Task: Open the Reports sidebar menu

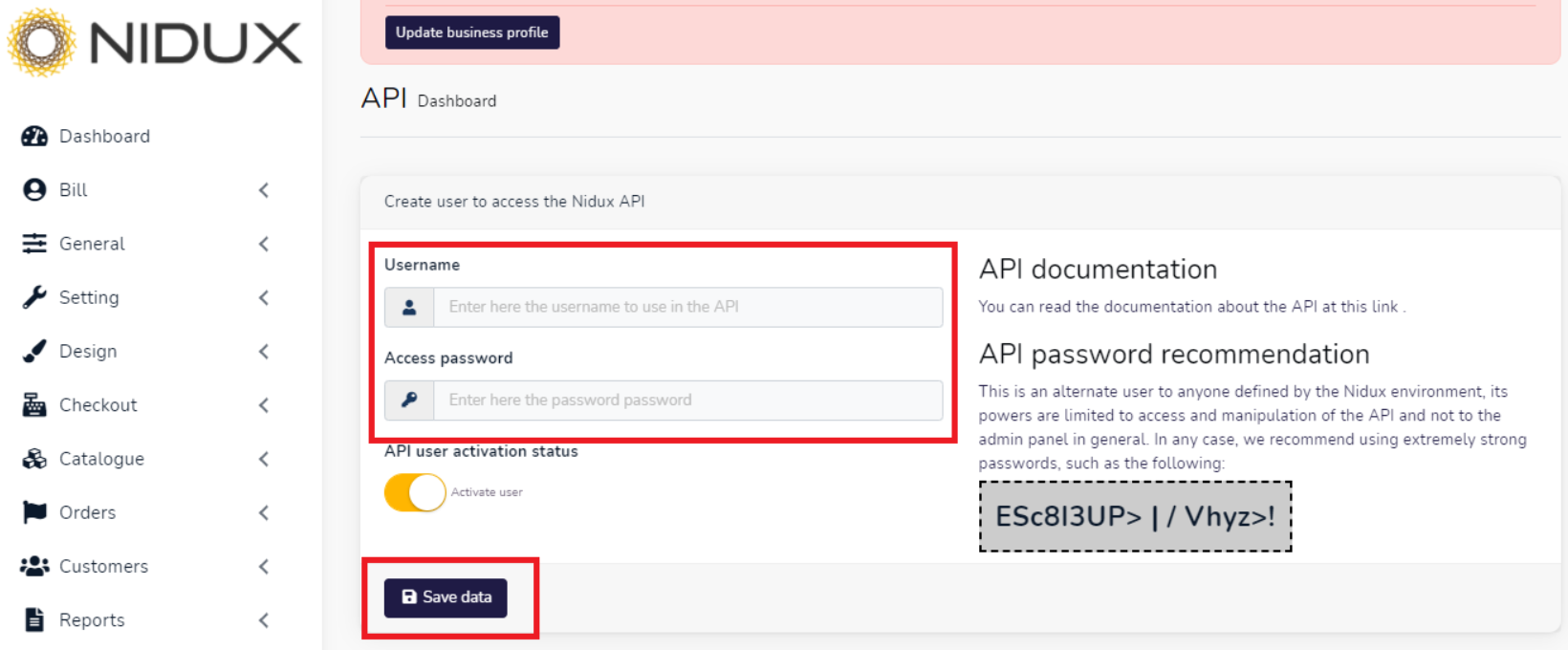Action: pyautogui.click(x=92, y=619)
